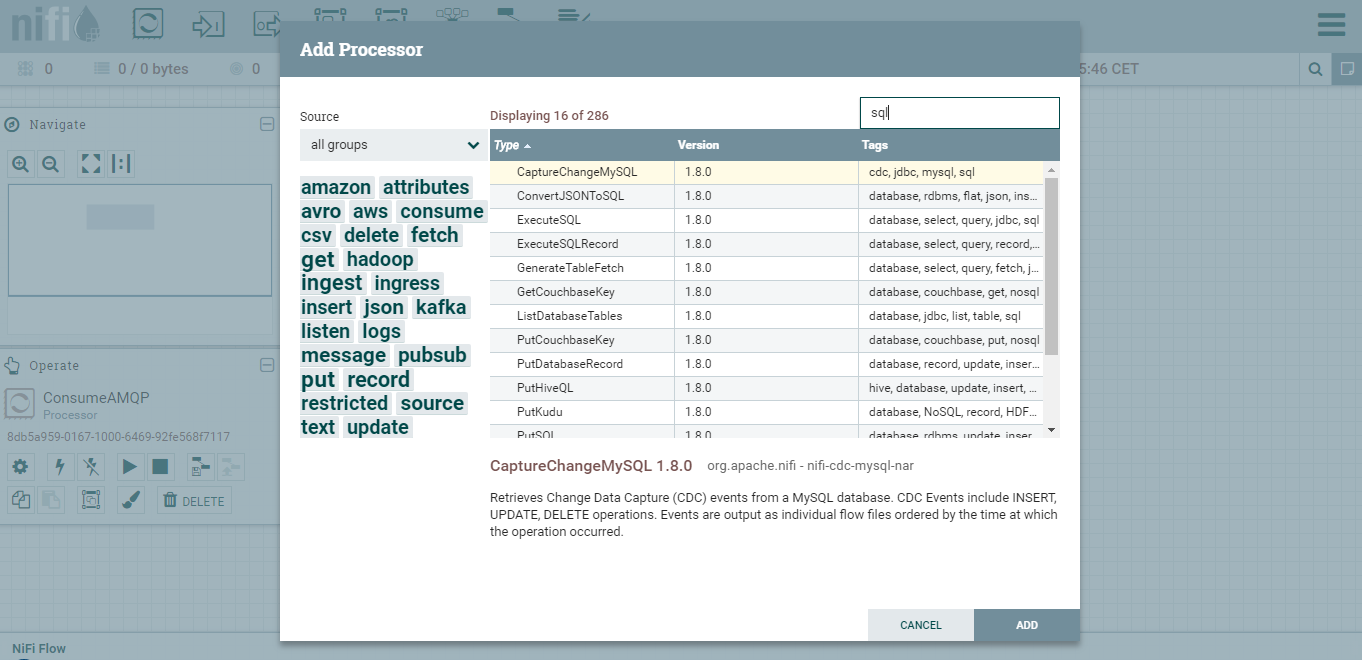Click the processor list scrollbar down arrow
The height and width of the screenshot is (660, 1362).
pos(1051,429)
